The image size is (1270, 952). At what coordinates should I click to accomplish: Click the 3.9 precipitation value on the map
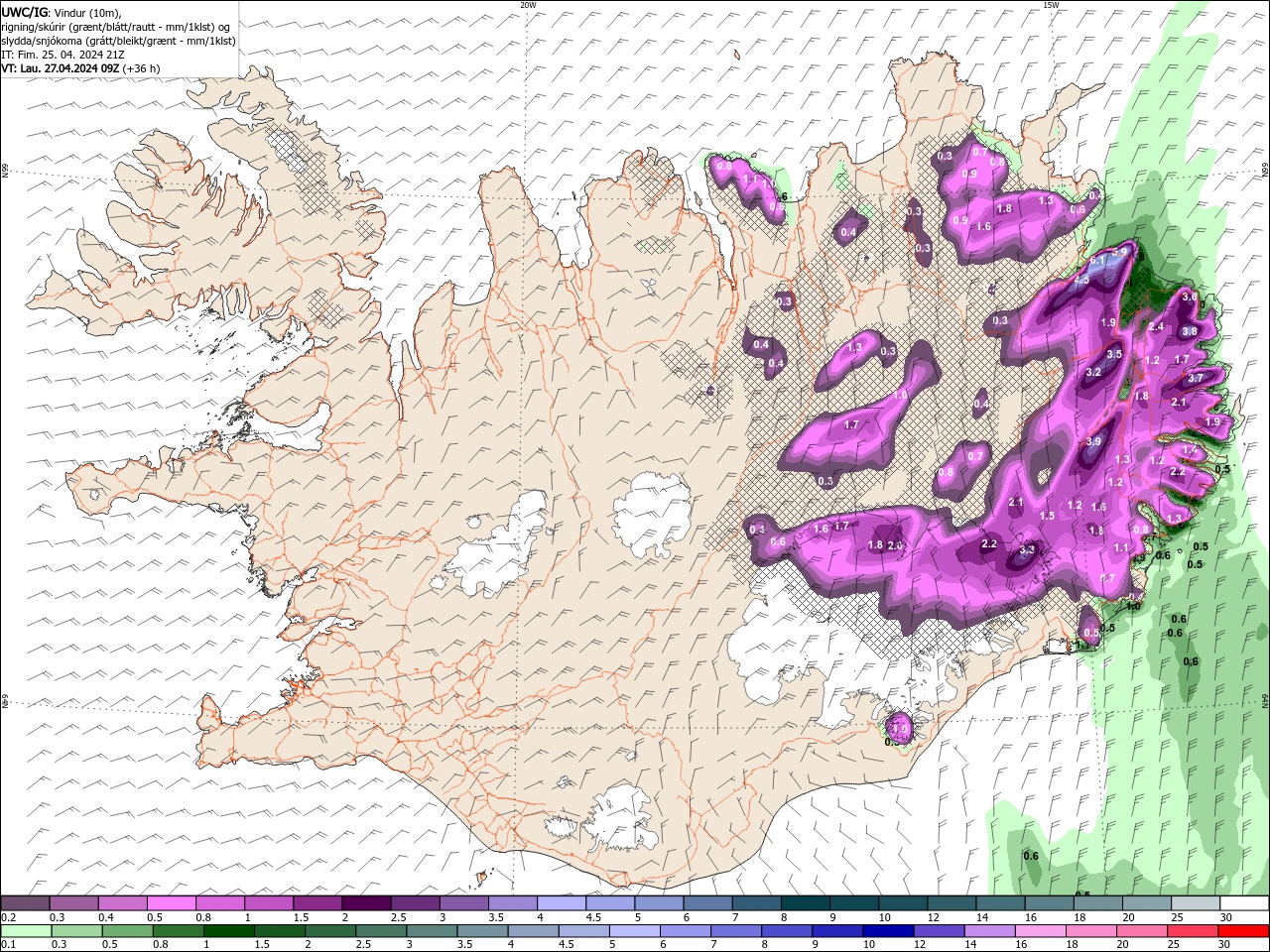tap(1093, 441)
